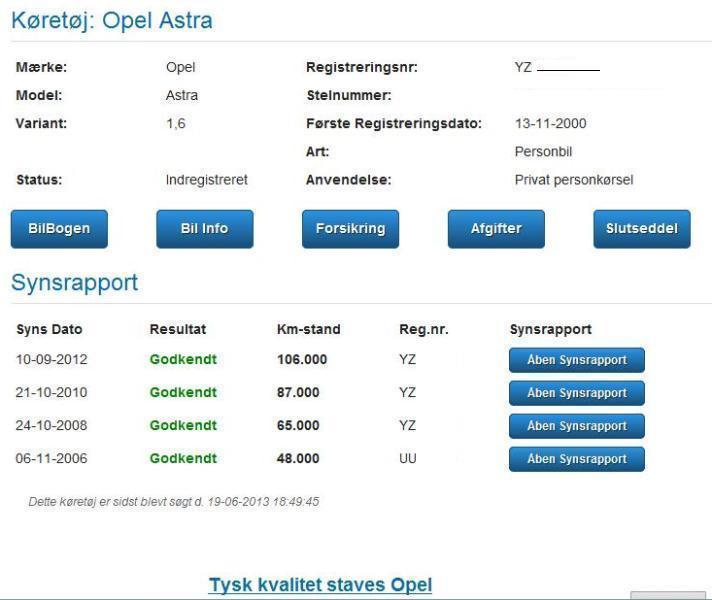Click the Bil Info button
The height and width of the screenshot is (600, 712).
tap(205, 229)
